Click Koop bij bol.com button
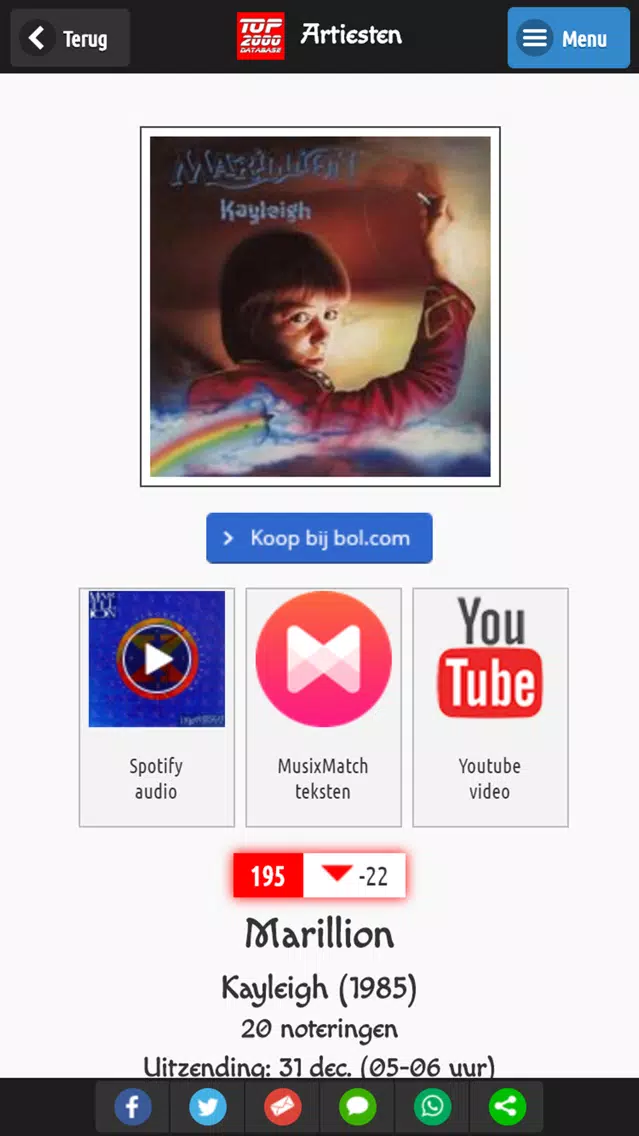This screenshot has height=1136, width=639. click(320, 538)
